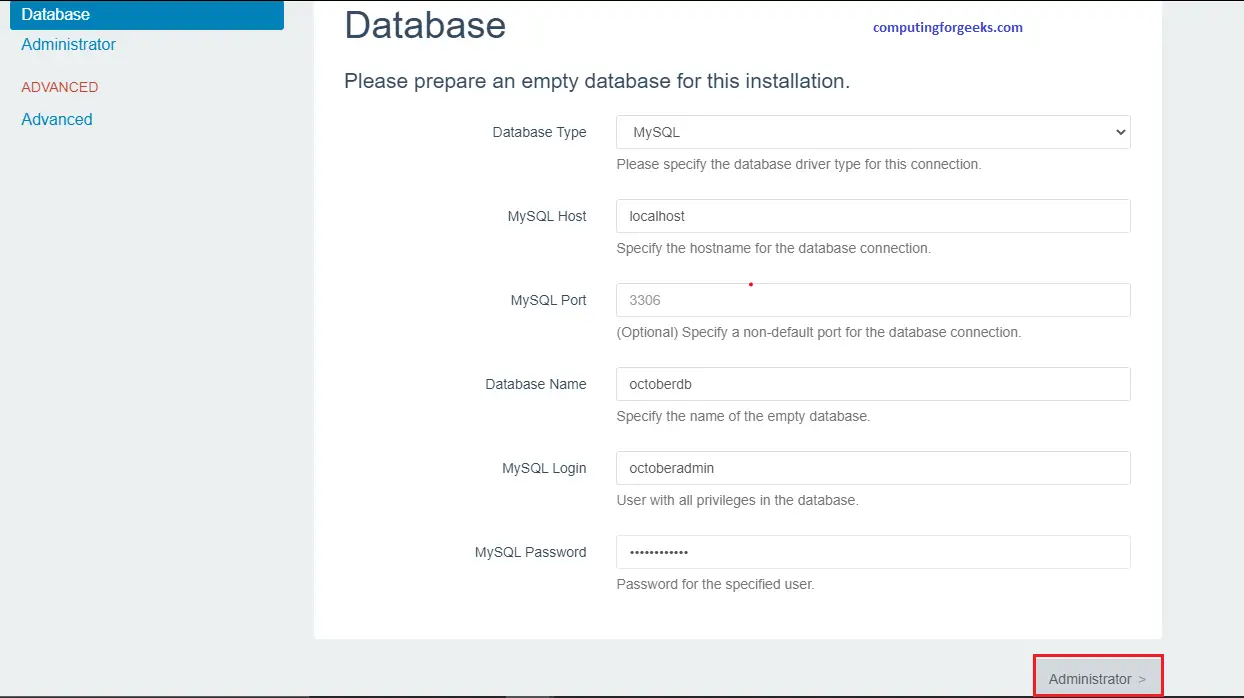Click the 'Password for the specified user' hint
1244x698 pixels.
click(x=715, y=584)
